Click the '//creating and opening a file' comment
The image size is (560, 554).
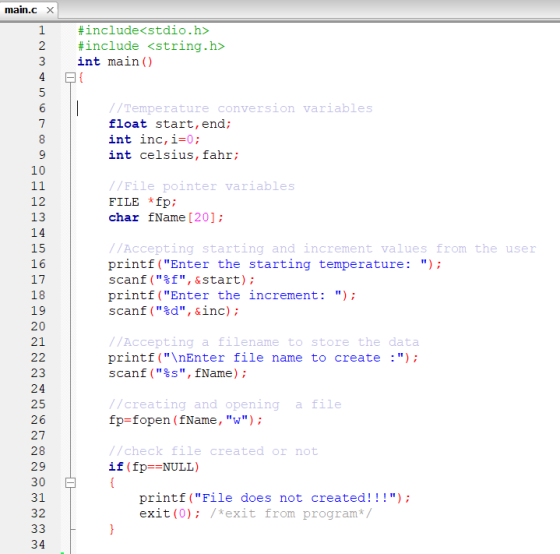click(x=225, y=405)
